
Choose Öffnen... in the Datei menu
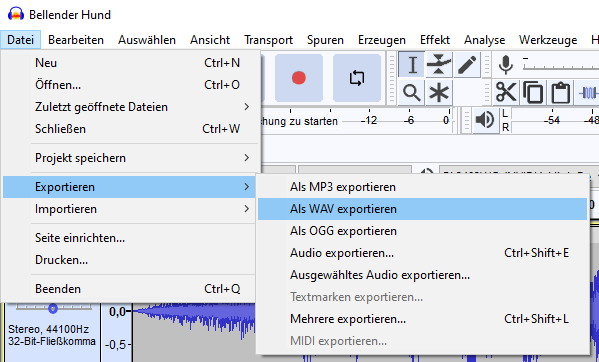coord(131,84)
